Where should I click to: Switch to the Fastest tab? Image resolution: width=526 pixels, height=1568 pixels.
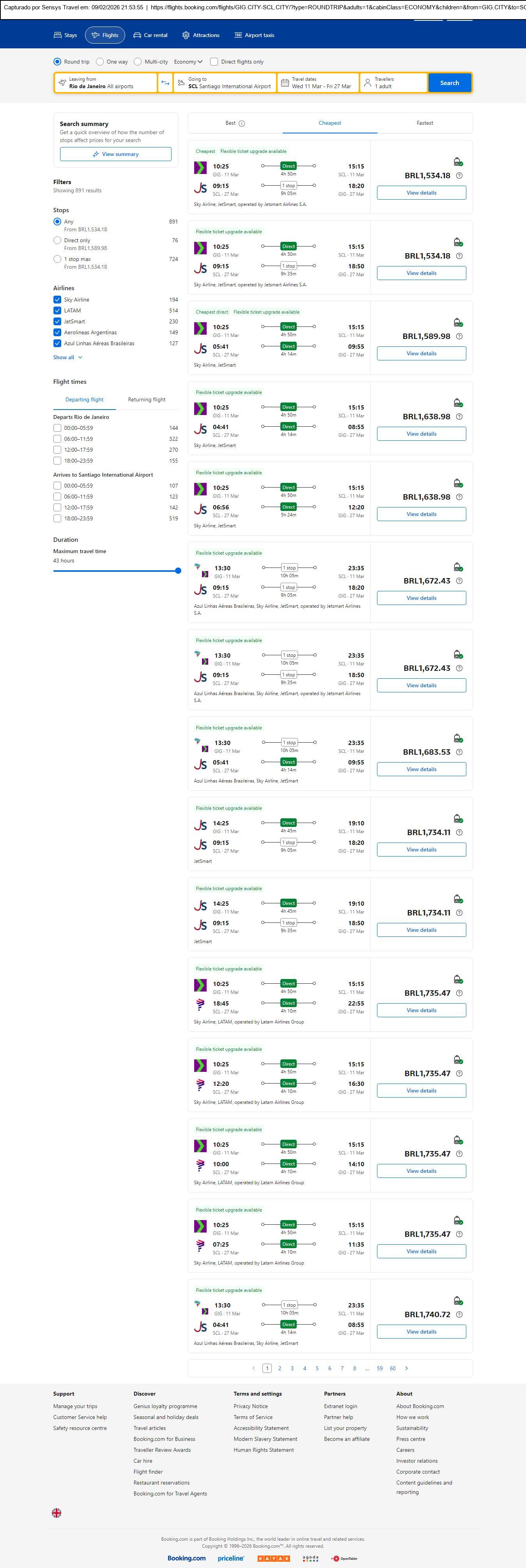pos(424,123)
